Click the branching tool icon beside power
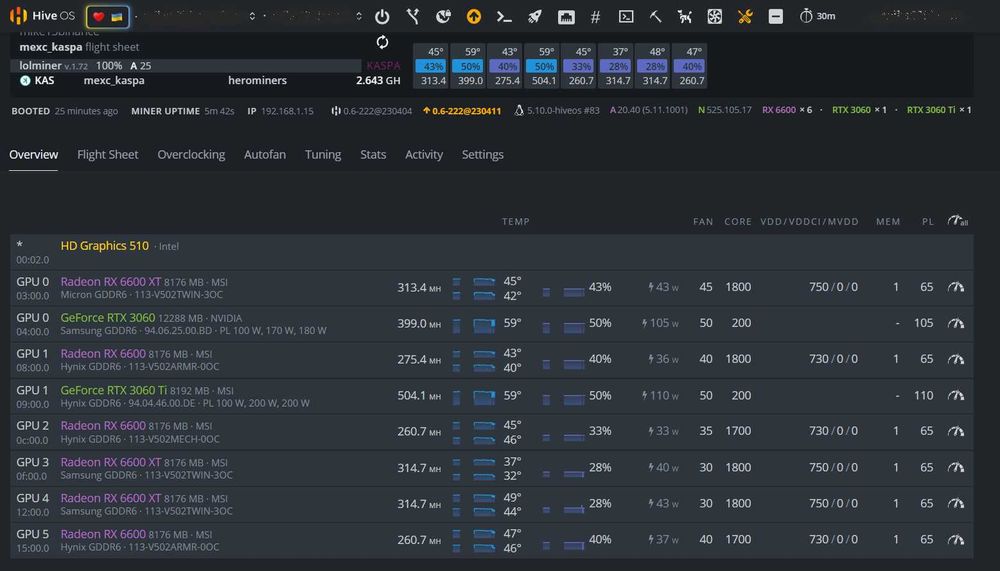Image resolution: width=1000 pixels, height=571 pixels. [413, 17]
